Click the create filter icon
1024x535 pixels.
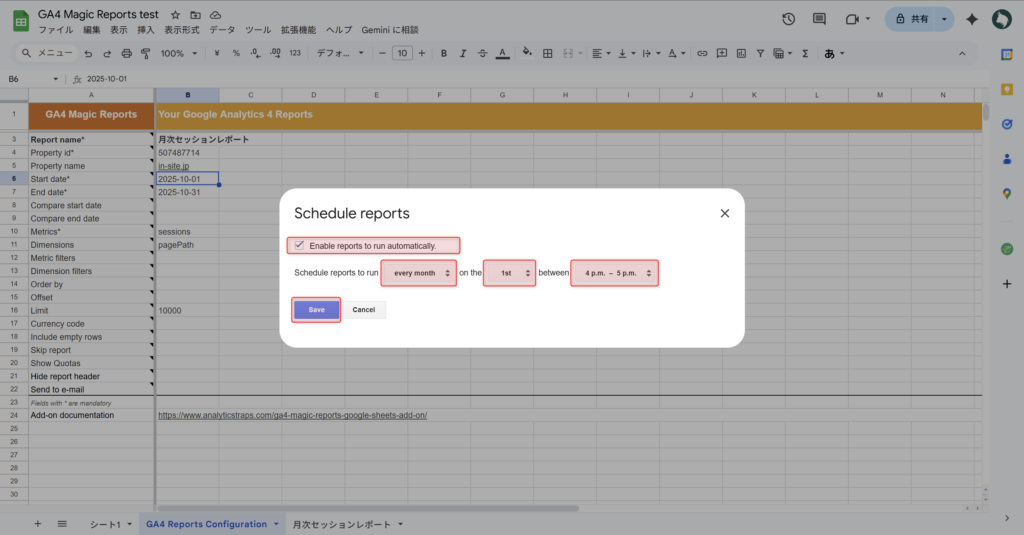pyautogui.click(x=760, y=54)
